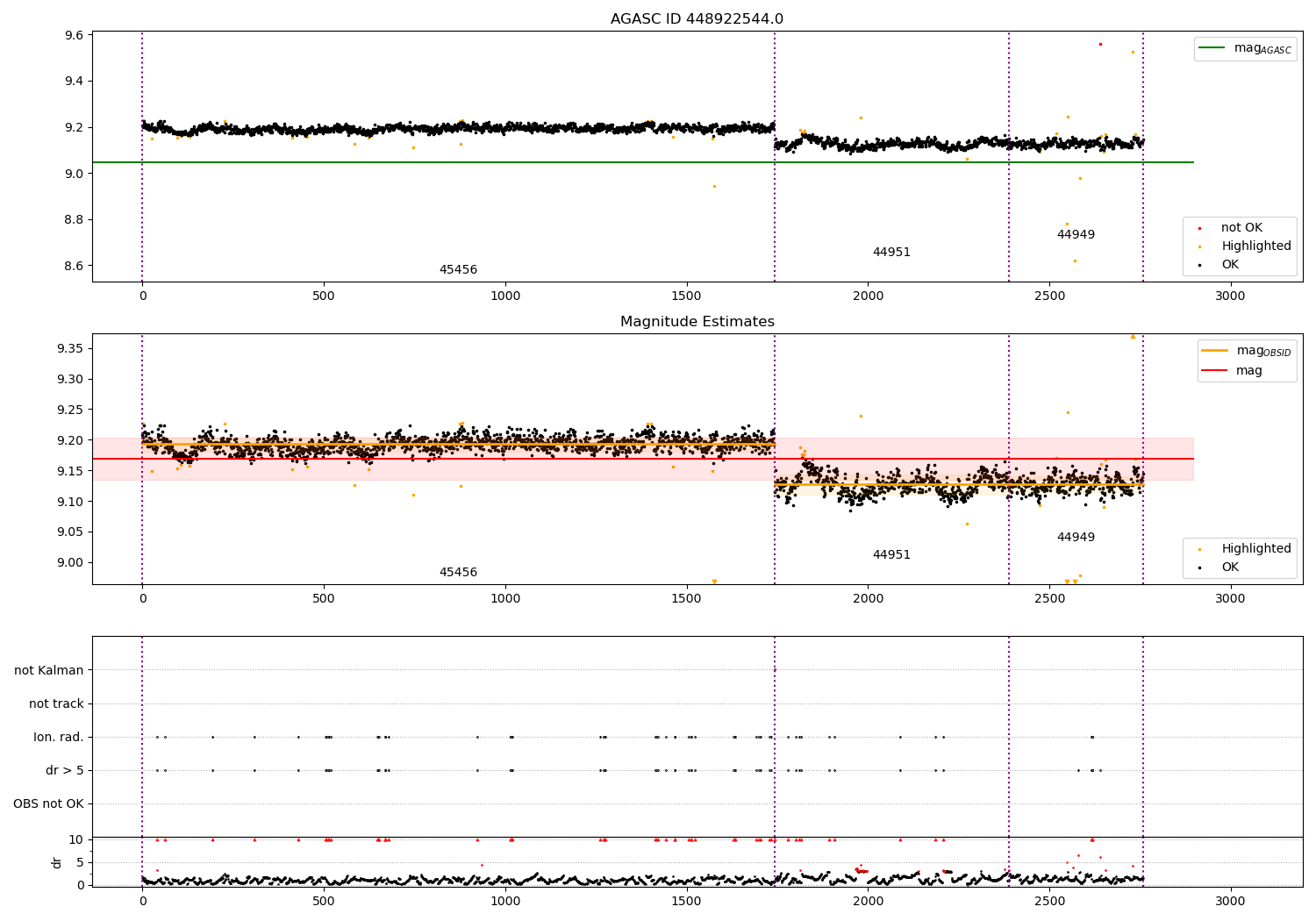Click the 'not OK' legend entry
The width and height of the screenshot is (1316, 921).
(x=1229, y=228)
